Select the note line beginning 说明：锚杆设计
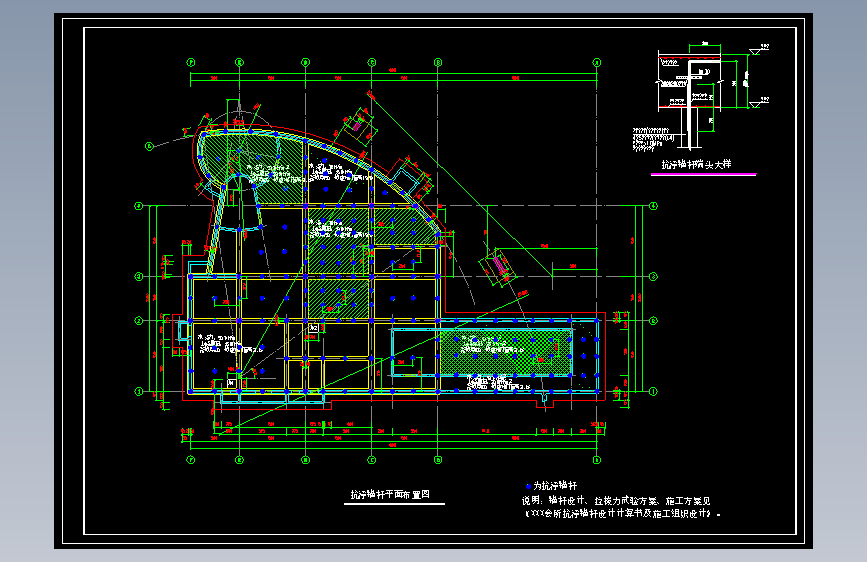 click(616, 501)
